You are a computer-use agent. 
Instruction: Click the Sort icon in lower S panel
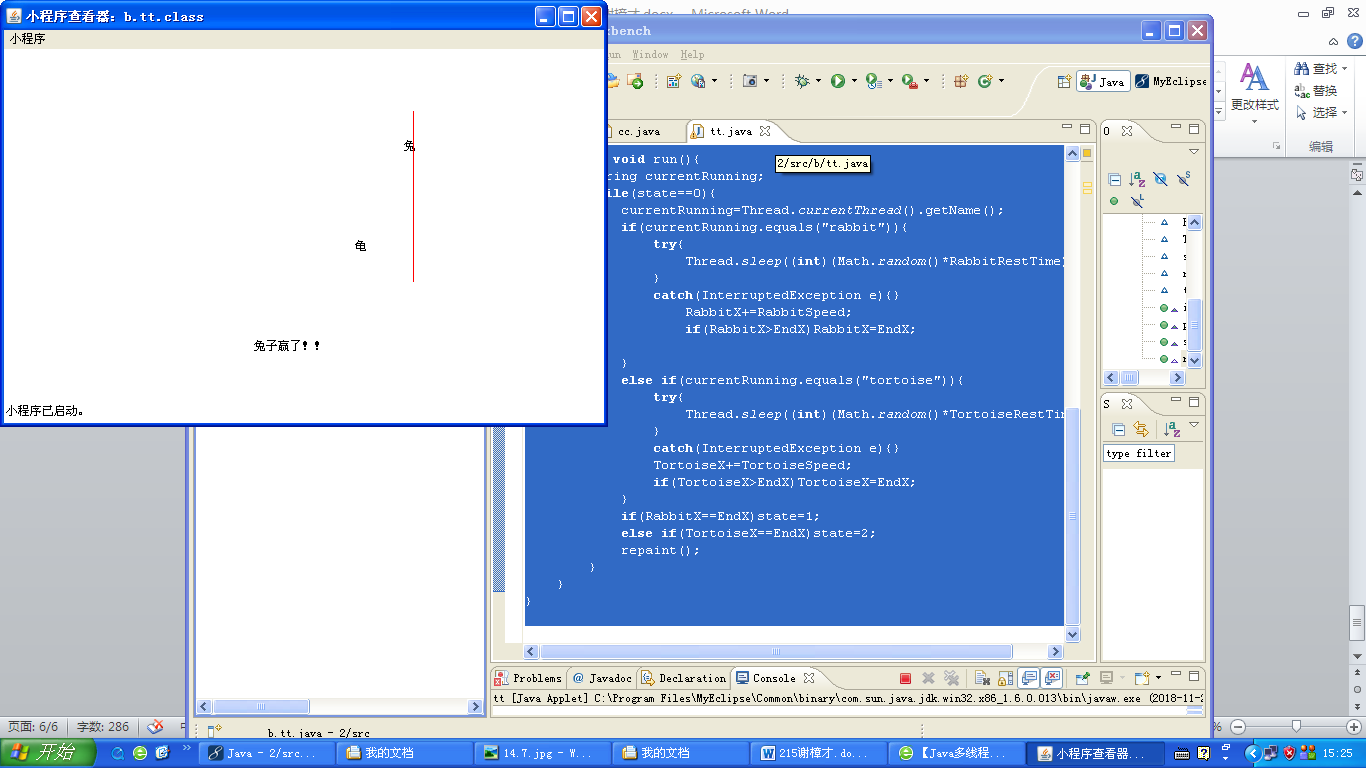tap(1172, 430)
